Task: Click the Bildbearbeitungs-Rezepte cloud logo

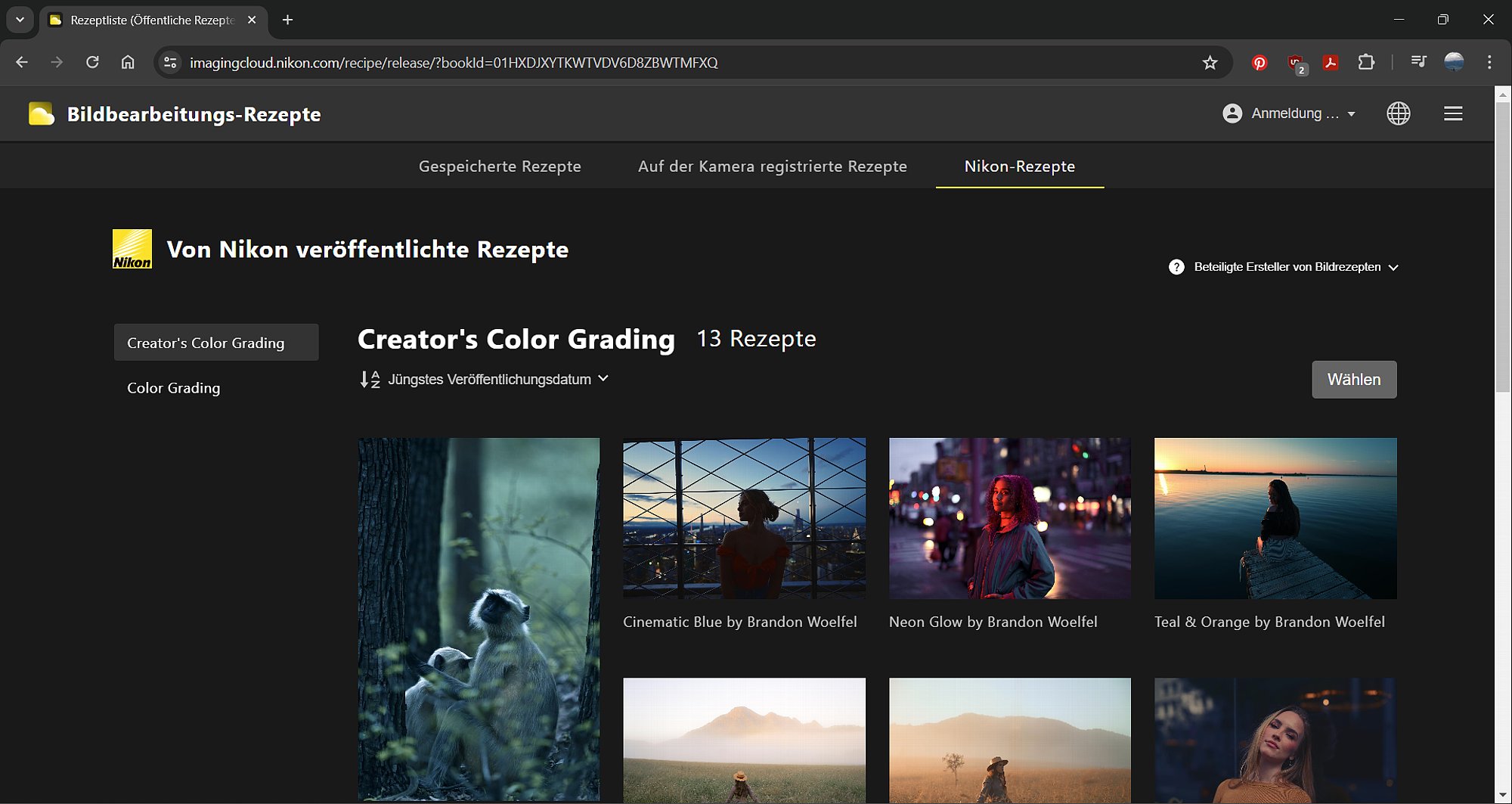Action: coord(42,114)
